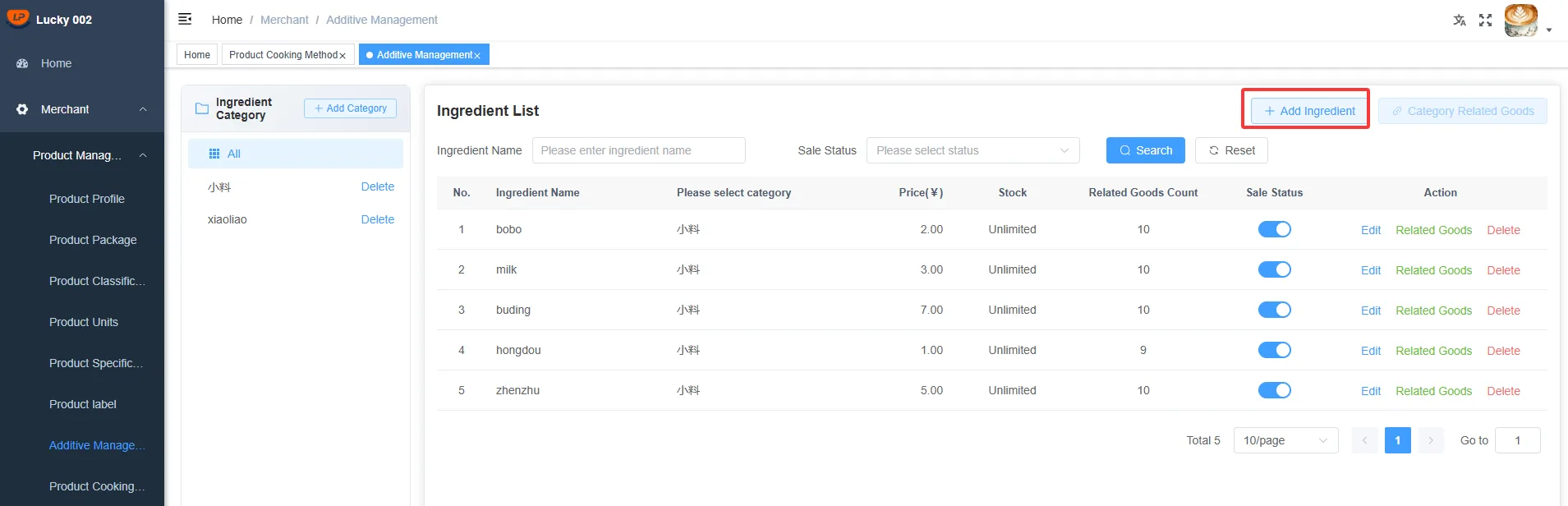Open the 10/page size dropdown

coord(1285,440)
